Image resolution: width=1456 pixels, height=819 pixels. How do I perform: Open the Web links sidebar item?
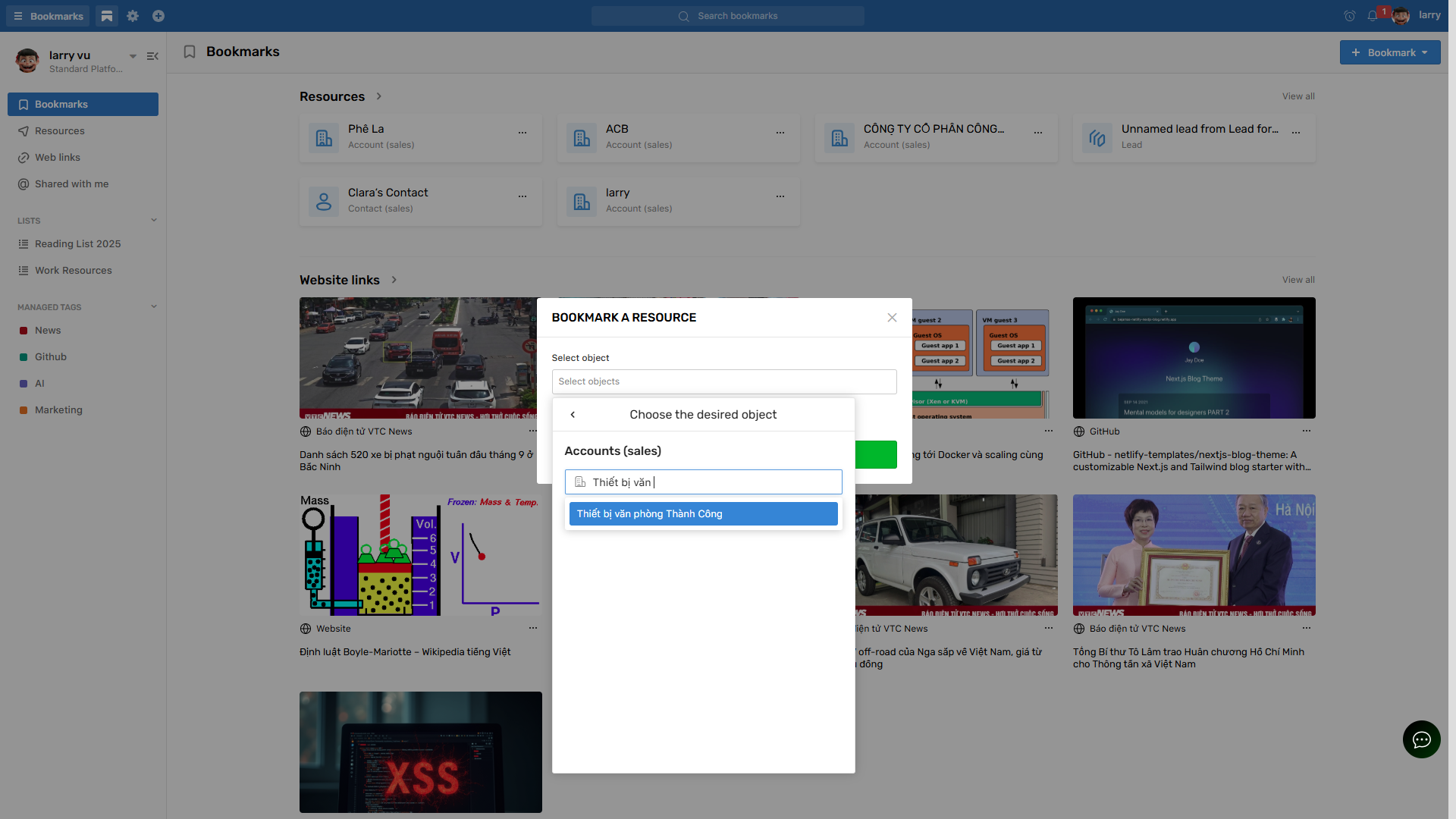(58, 158)
